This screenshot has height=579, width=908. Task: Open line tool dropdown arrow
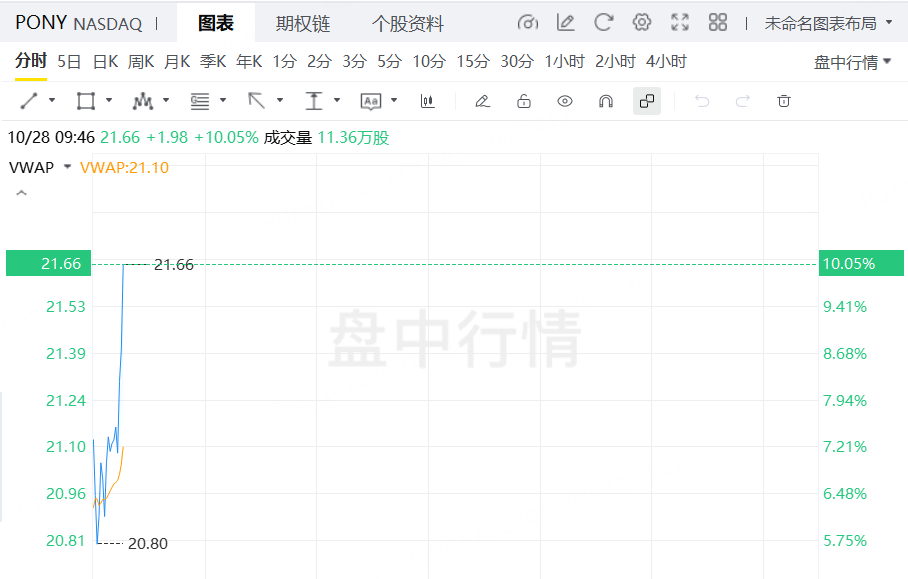click(x=52, y=101)
